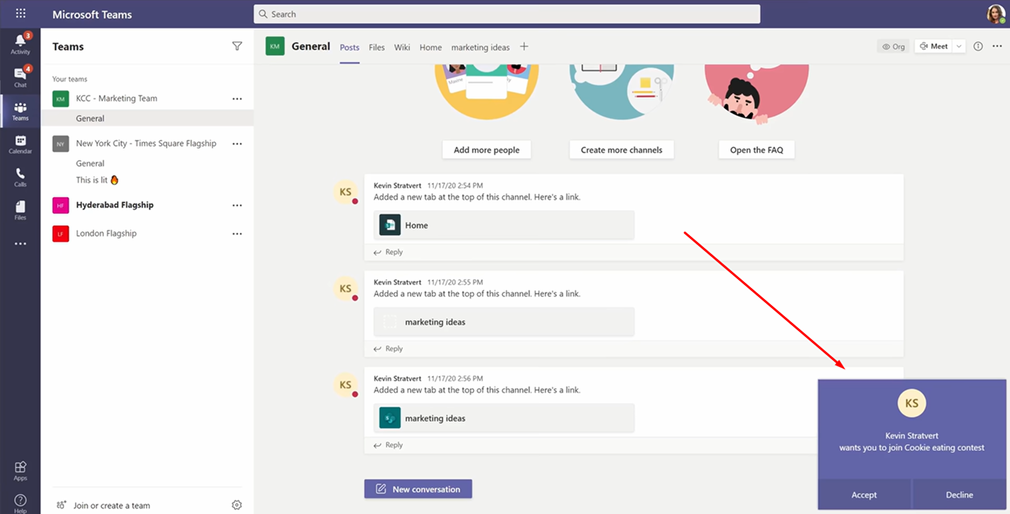Open the Wiki tab
Screen dimensions: 1010x514
[x=402, y=47]
